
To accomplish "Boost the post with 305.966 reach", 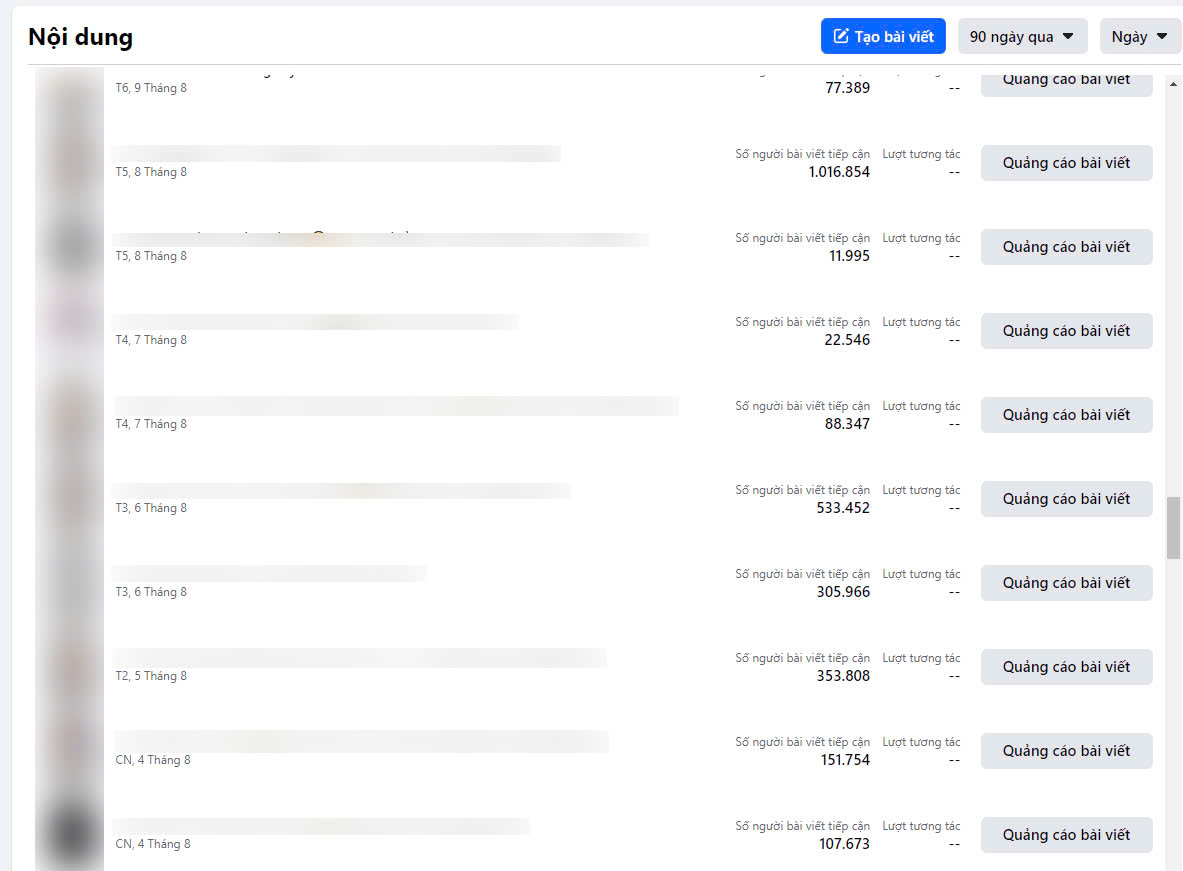I will coord(1066,583).
